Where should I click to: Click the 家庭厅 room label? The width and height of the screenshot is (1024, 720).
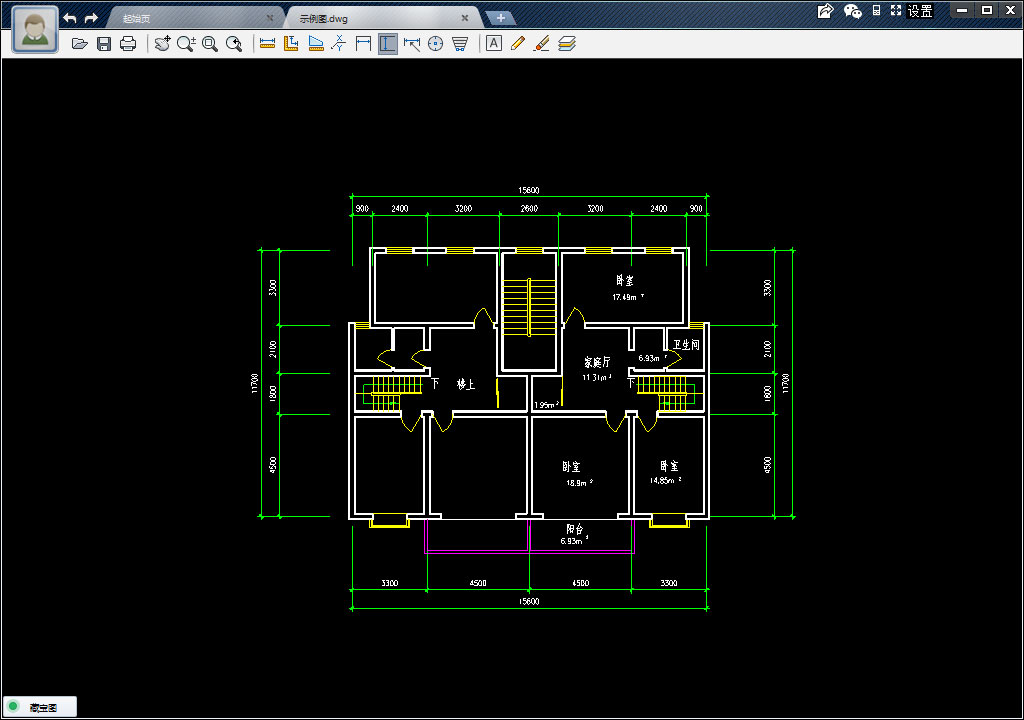(597, 362)
